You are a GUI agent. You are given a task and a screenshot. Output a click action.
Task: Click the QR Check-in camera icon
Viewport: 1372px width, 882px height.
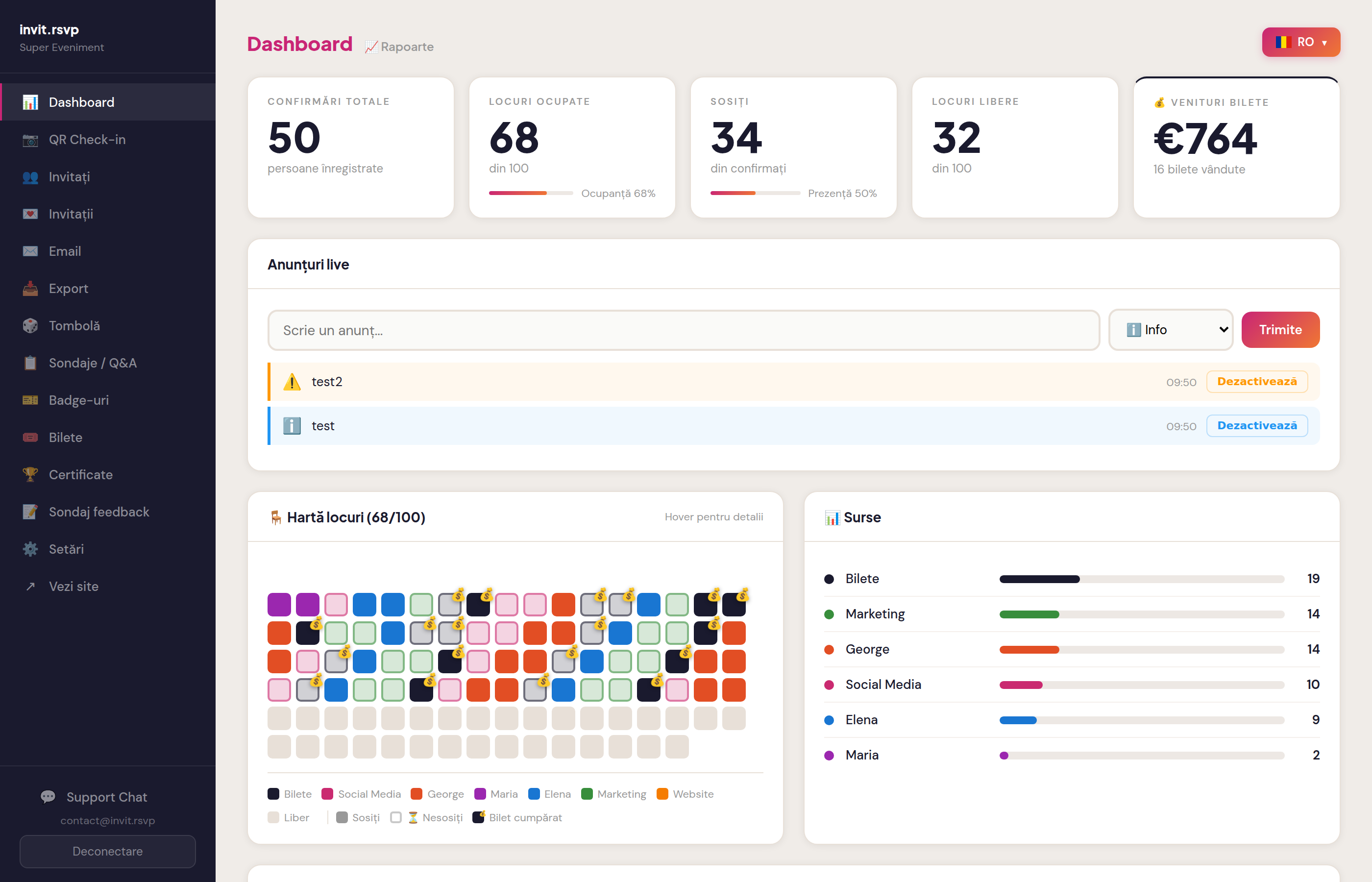(30, 139)
